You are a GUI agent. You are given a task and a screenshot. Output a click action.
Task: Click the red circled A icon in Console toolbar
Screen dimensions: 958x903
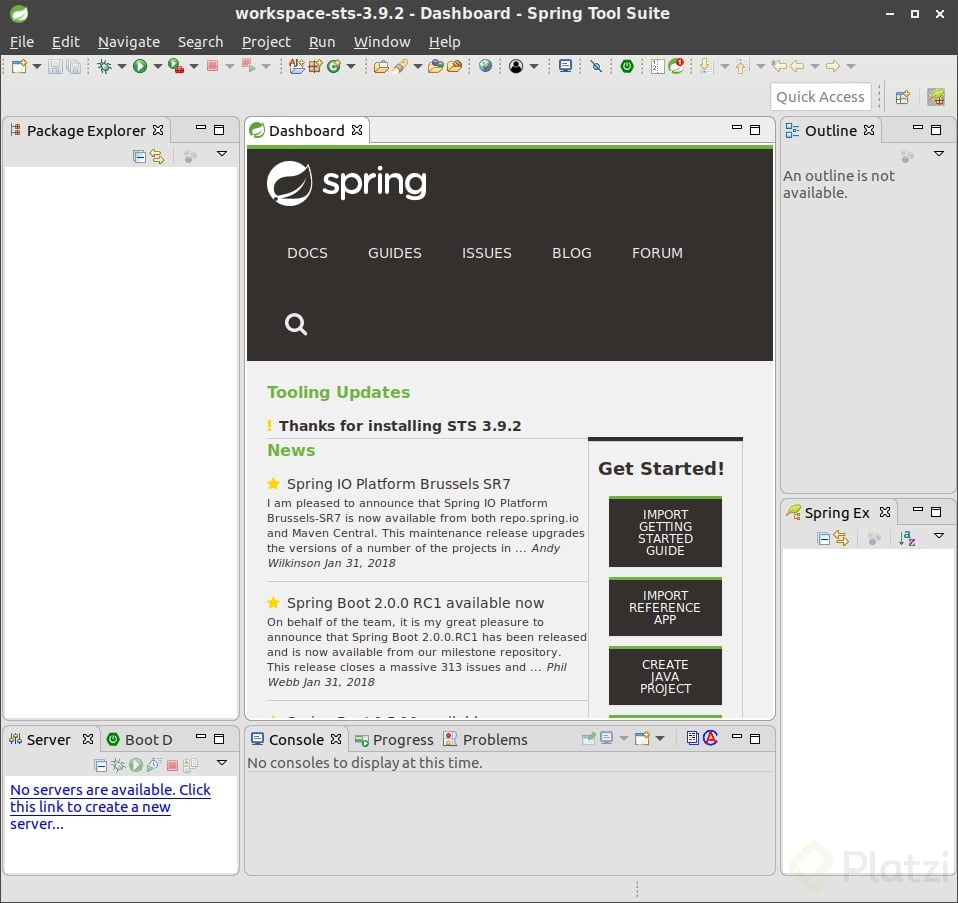tap(711, 738)
